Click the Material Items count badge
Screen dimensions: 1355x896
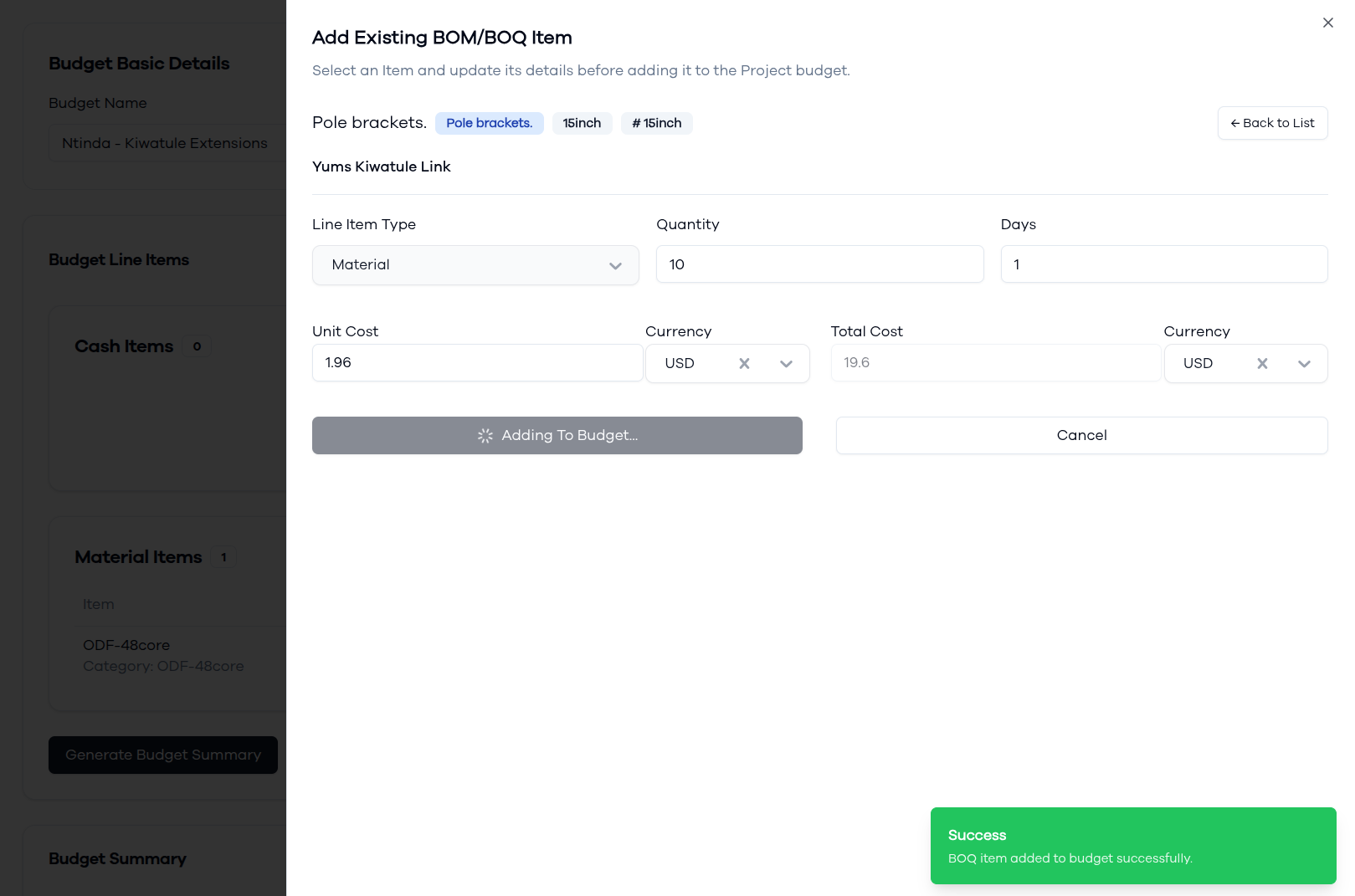223,557
